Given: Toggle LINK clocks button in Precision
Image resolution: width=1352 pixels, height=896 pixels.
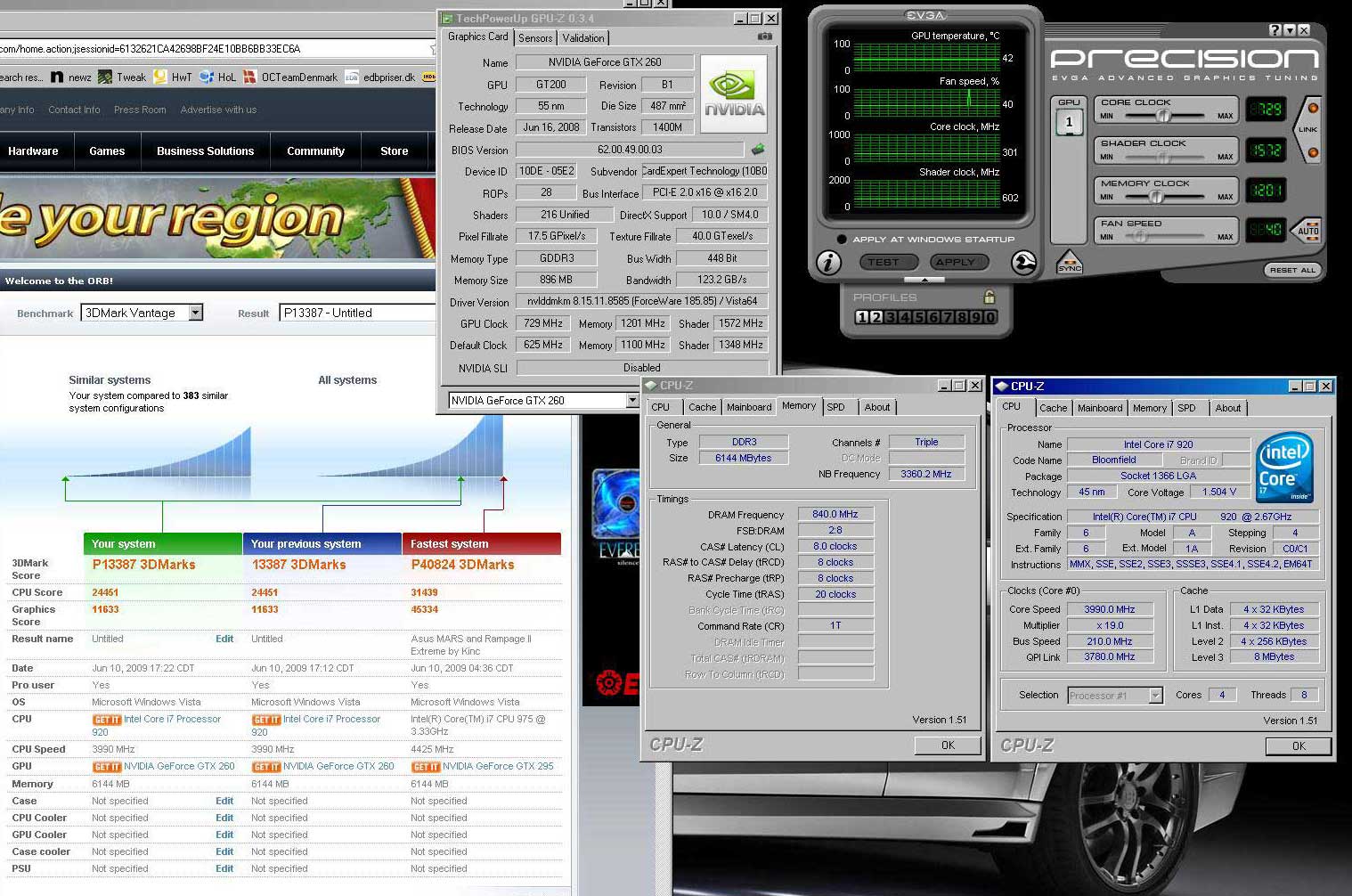Looking at the screenshot, I should click(1308, 130).
